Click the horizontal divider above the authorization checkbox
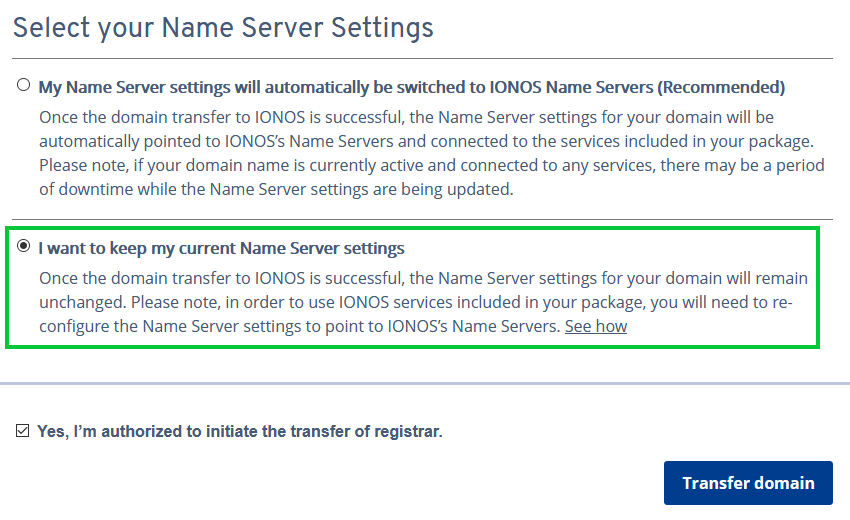Viewport: 850px width, 520px height. pos(425,383)
